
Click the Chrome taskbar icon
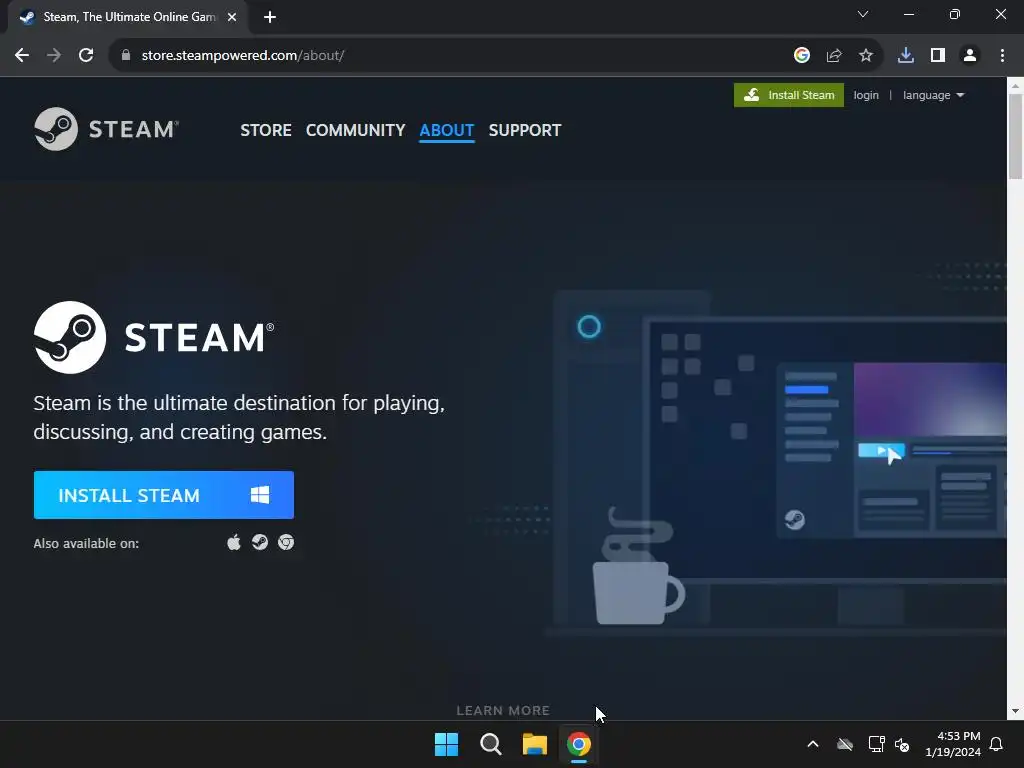point(579,744)
